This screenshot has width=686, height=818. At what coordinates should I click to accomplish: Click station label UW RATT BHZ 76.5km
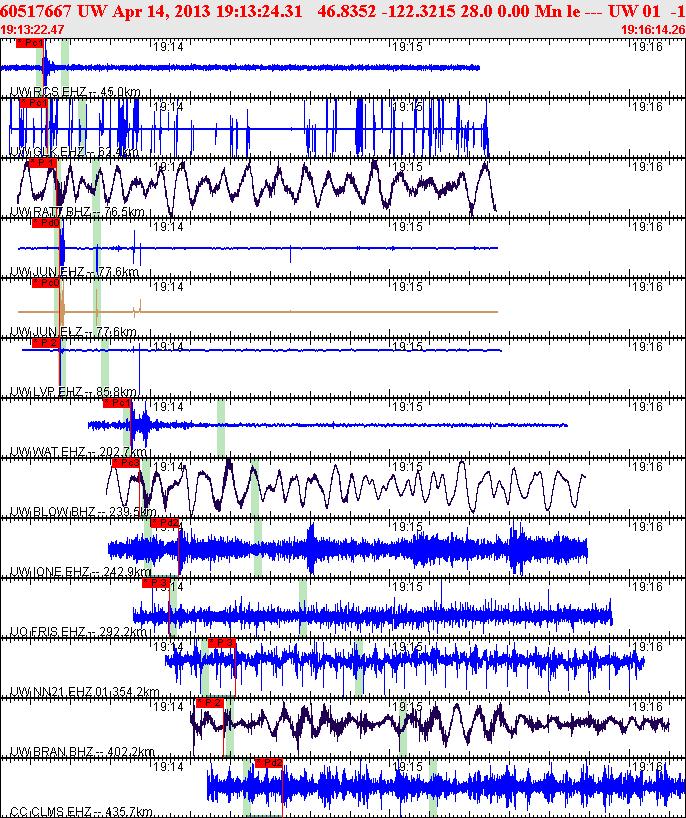tap(77, 212)
